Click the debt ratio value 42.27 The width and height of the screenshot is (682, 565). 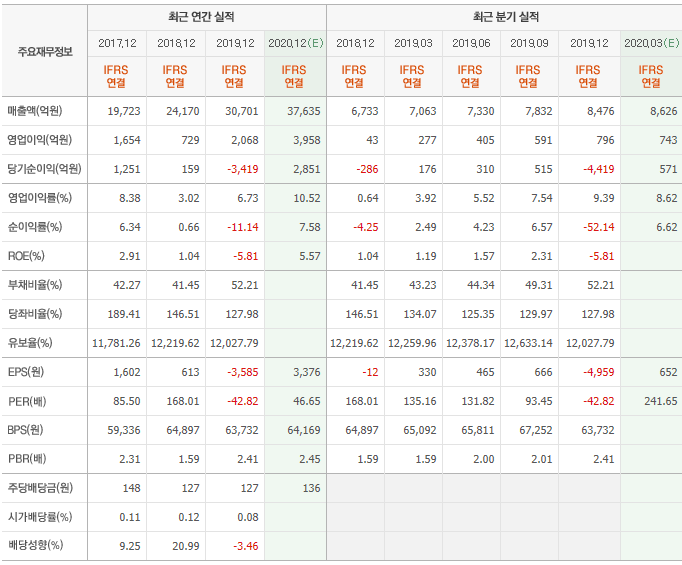point(127,285)
